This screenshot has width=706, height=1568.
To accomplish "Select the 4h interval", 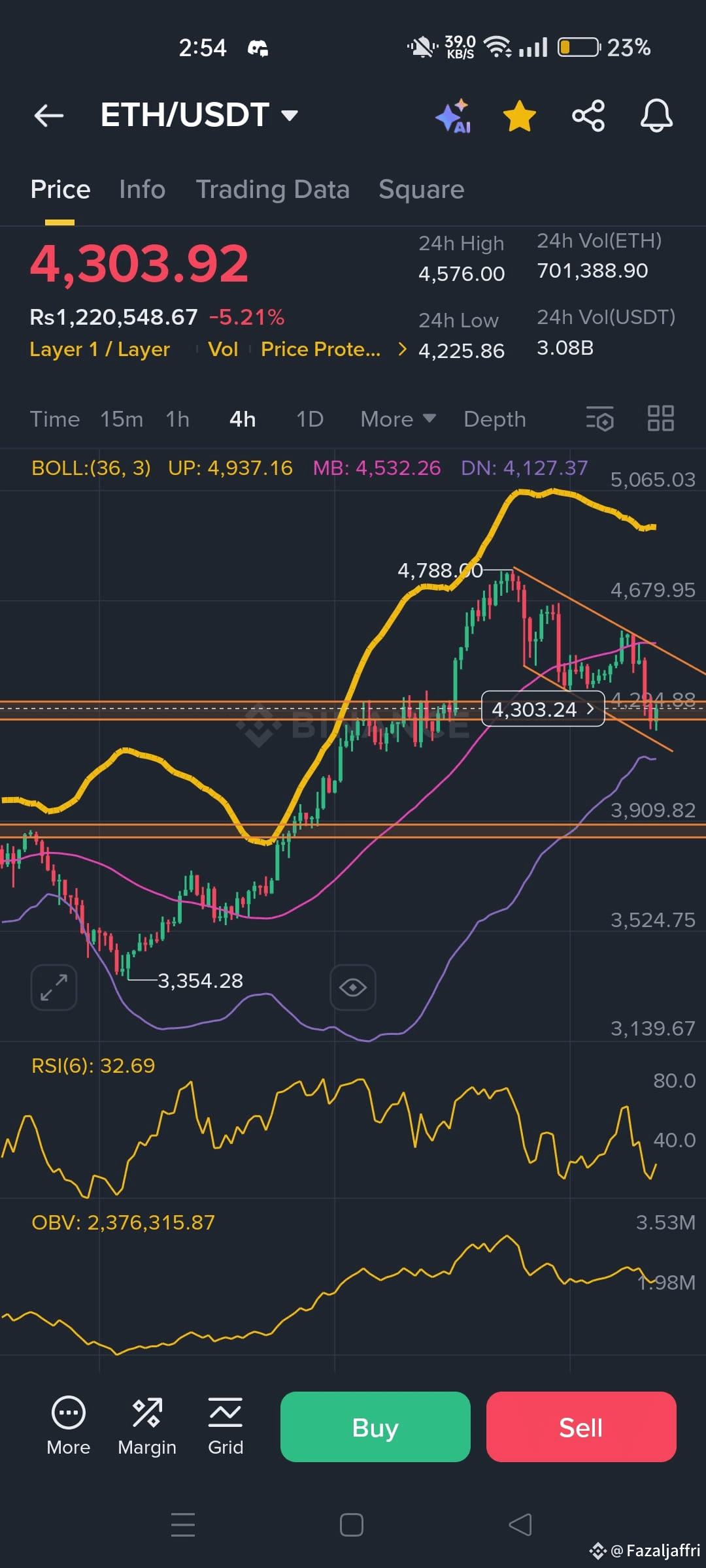I will click(x=243, y=419).
